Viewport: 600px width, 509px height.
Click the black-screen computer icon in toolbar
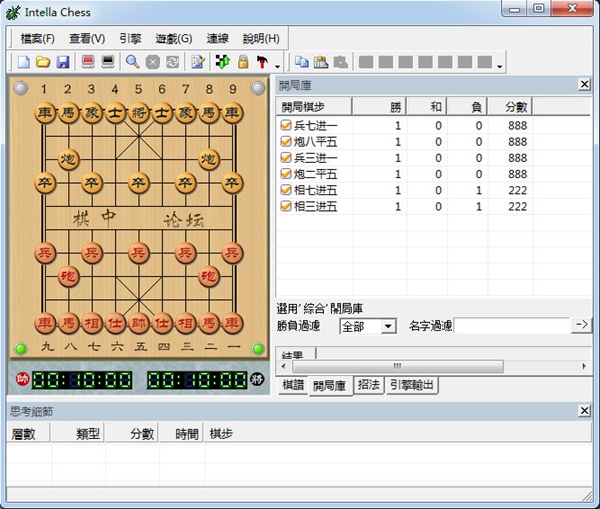tap(108, 62)
